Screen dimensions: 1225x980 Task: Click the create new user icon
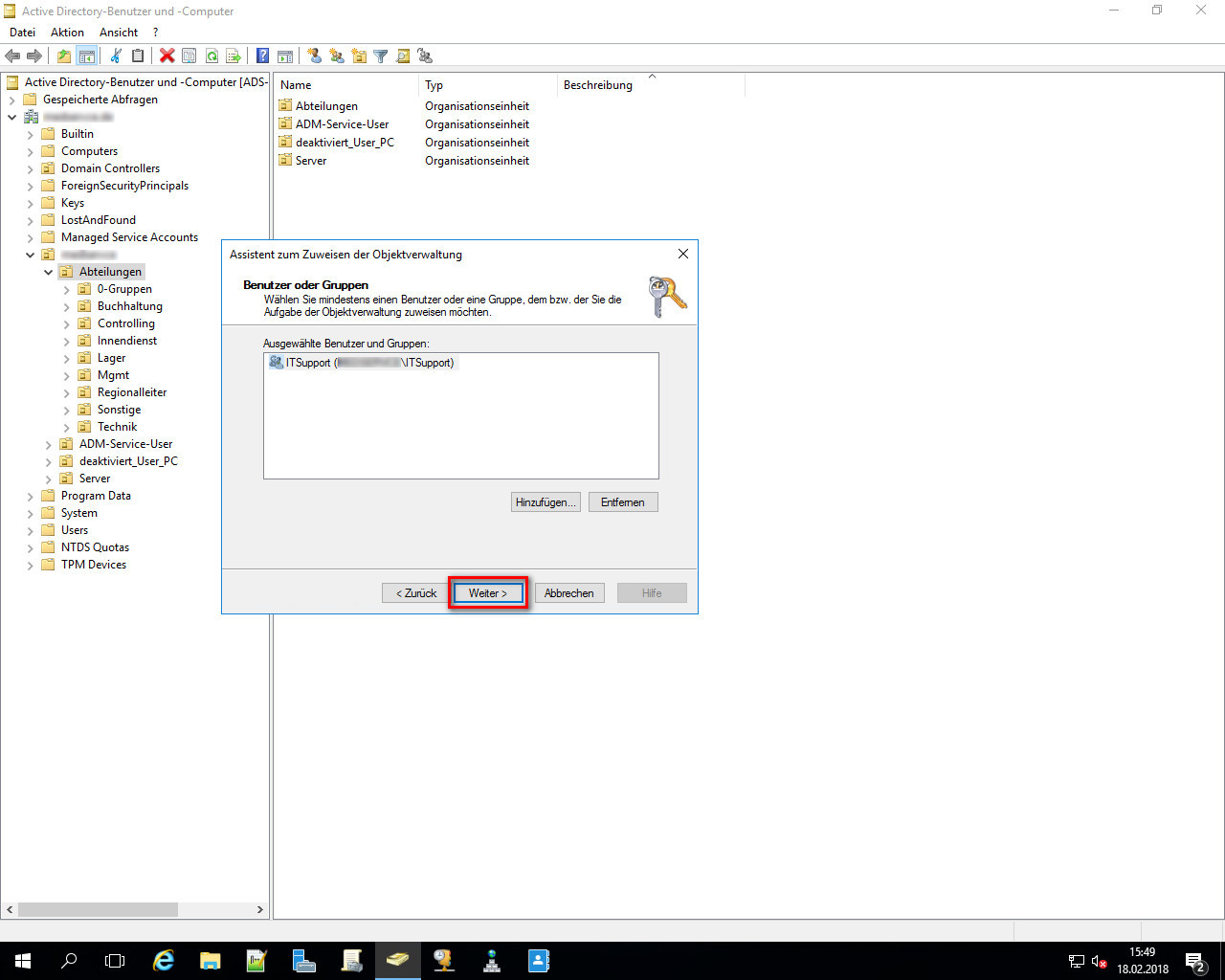pyautogui.click(x=314, y=56)
